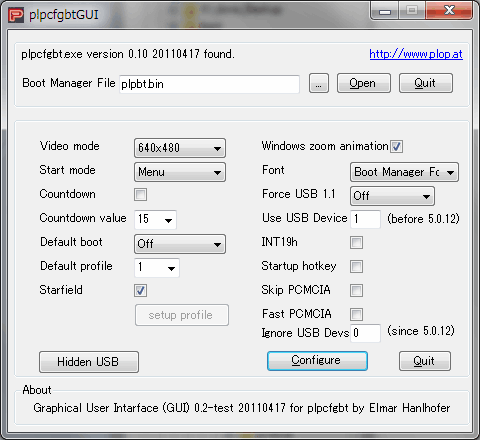Open the Video mode 640x480 dropdown
Screen dimensions: 480x440
tap(180, 148)
